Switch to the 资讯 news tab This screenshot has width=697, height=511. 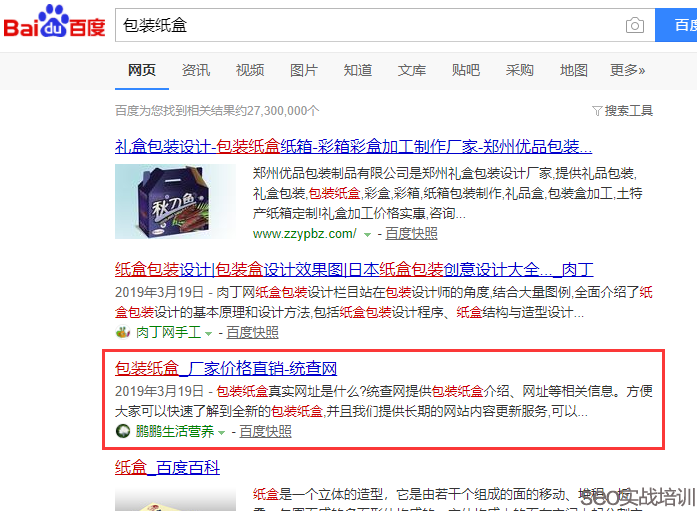click(x=196, y=70)
